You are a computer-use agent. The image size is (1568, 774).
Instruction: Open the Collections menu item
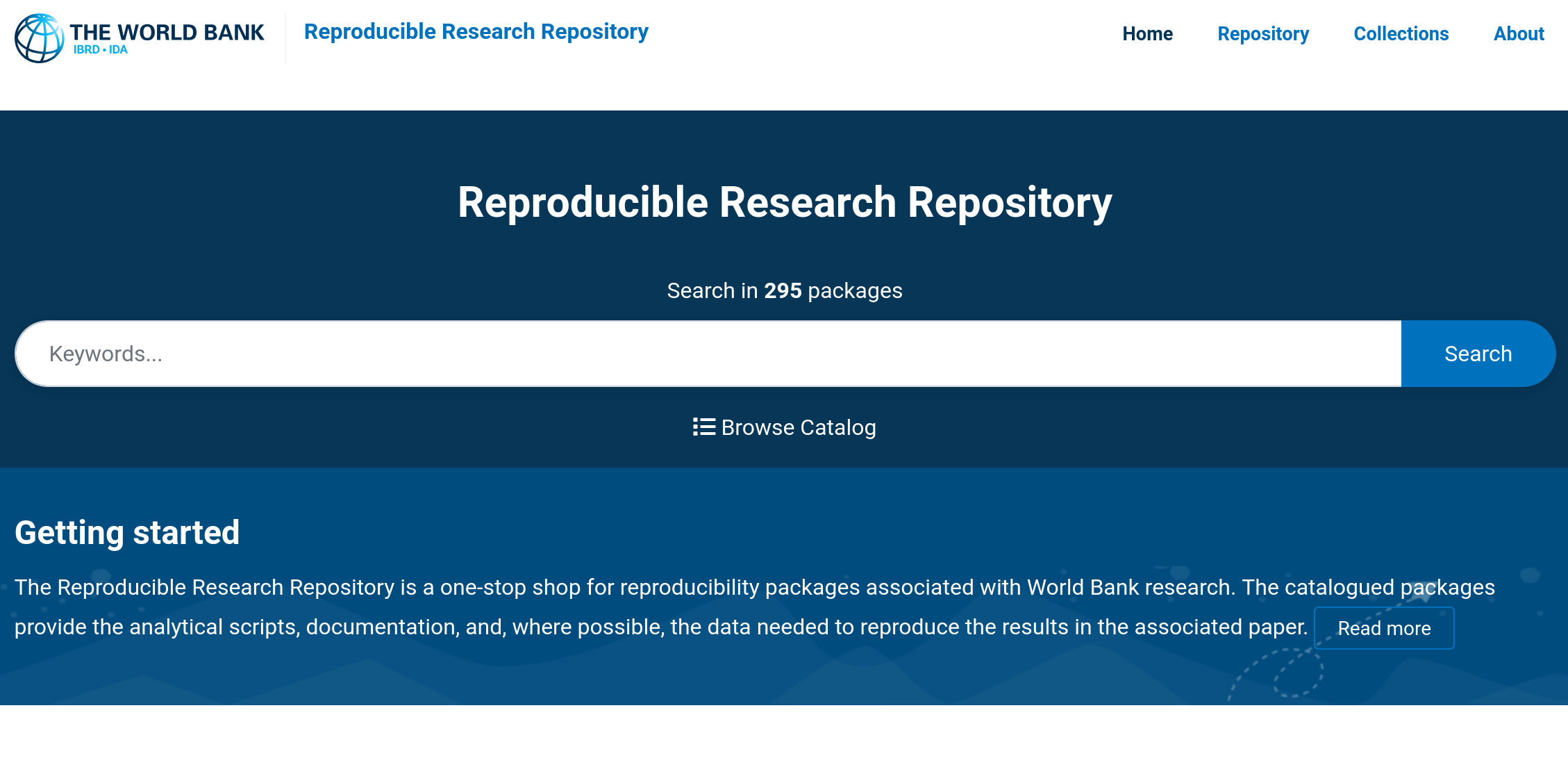point(1401,33)
